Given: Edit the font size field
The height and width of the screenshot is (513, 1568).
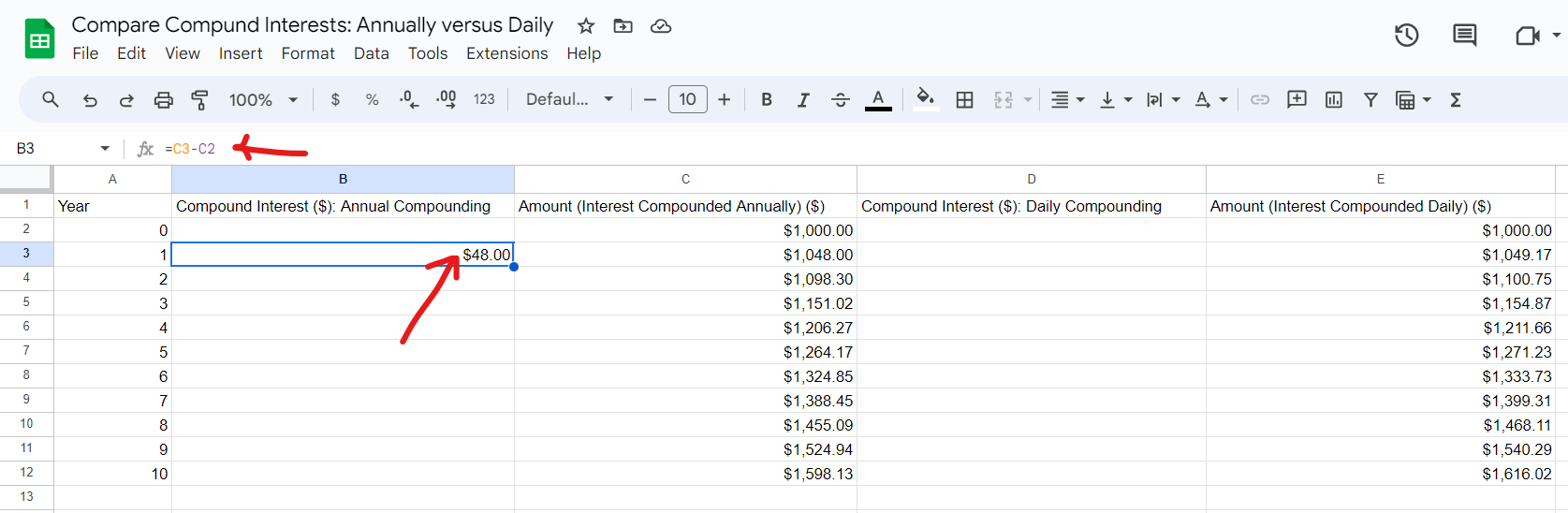Looking at the screenshot, I should pyautogui.click(x=688, y=99).
